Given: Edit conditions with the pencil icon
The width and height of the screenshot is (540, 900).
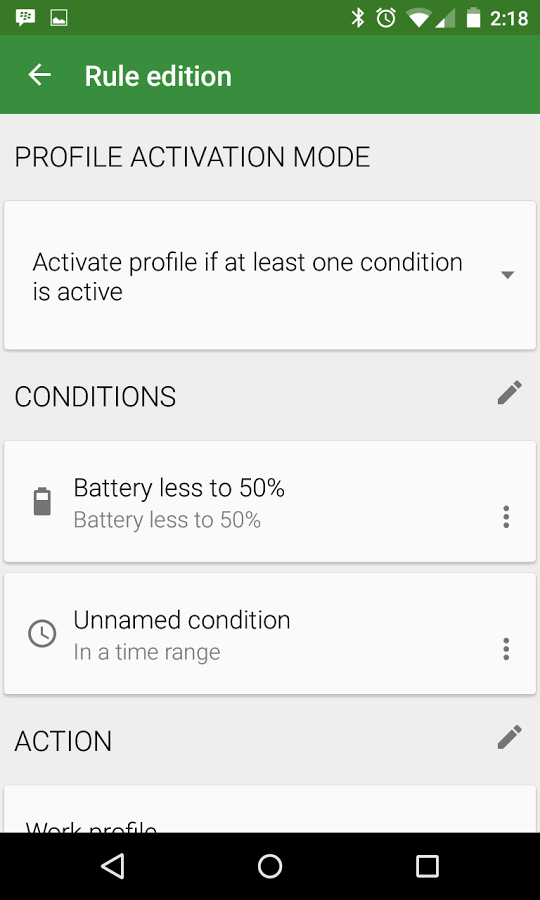Looking at the screenshot, I should pyautogui.click(x=510, y=393).
